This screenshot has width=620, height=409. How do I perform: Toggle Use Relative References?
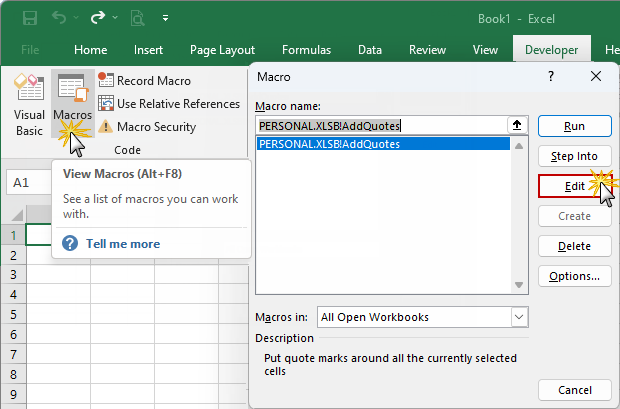169,103
